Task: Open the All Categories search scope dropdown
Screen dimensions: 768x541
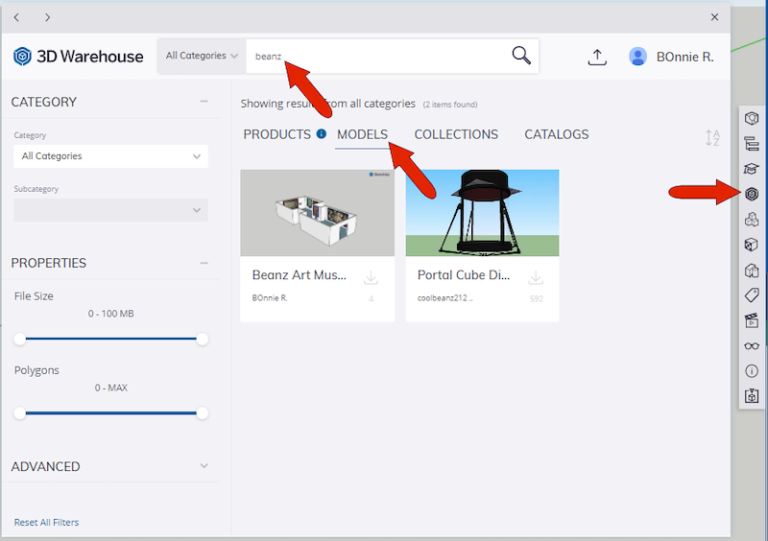Action: point(202,56)
